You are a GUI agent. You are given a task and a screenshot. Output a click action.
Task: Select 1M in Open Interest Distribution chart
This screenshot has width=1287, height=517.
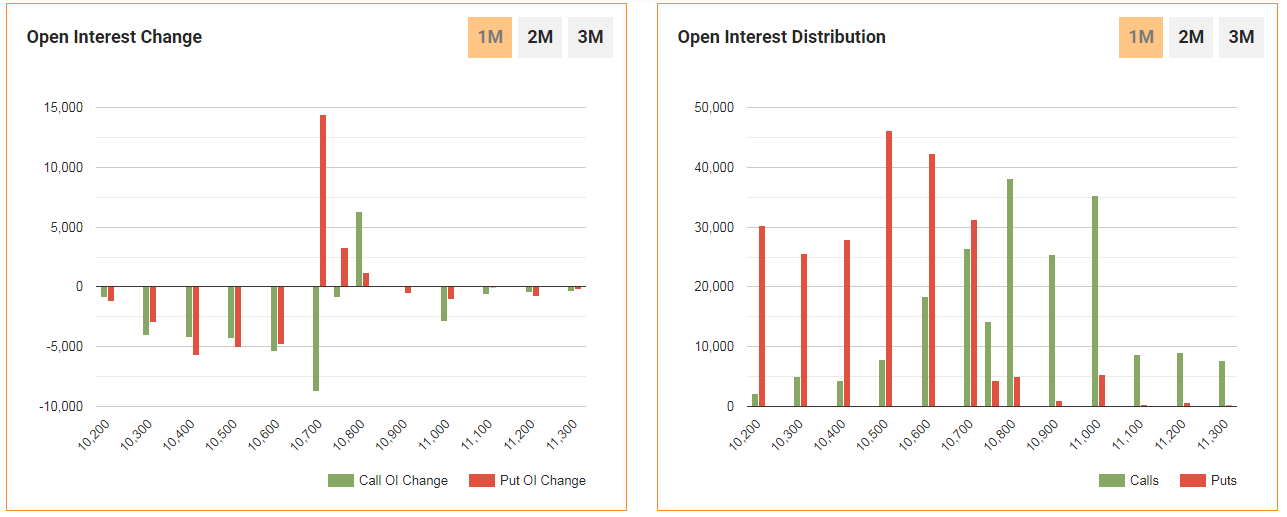click(1141, 38)
